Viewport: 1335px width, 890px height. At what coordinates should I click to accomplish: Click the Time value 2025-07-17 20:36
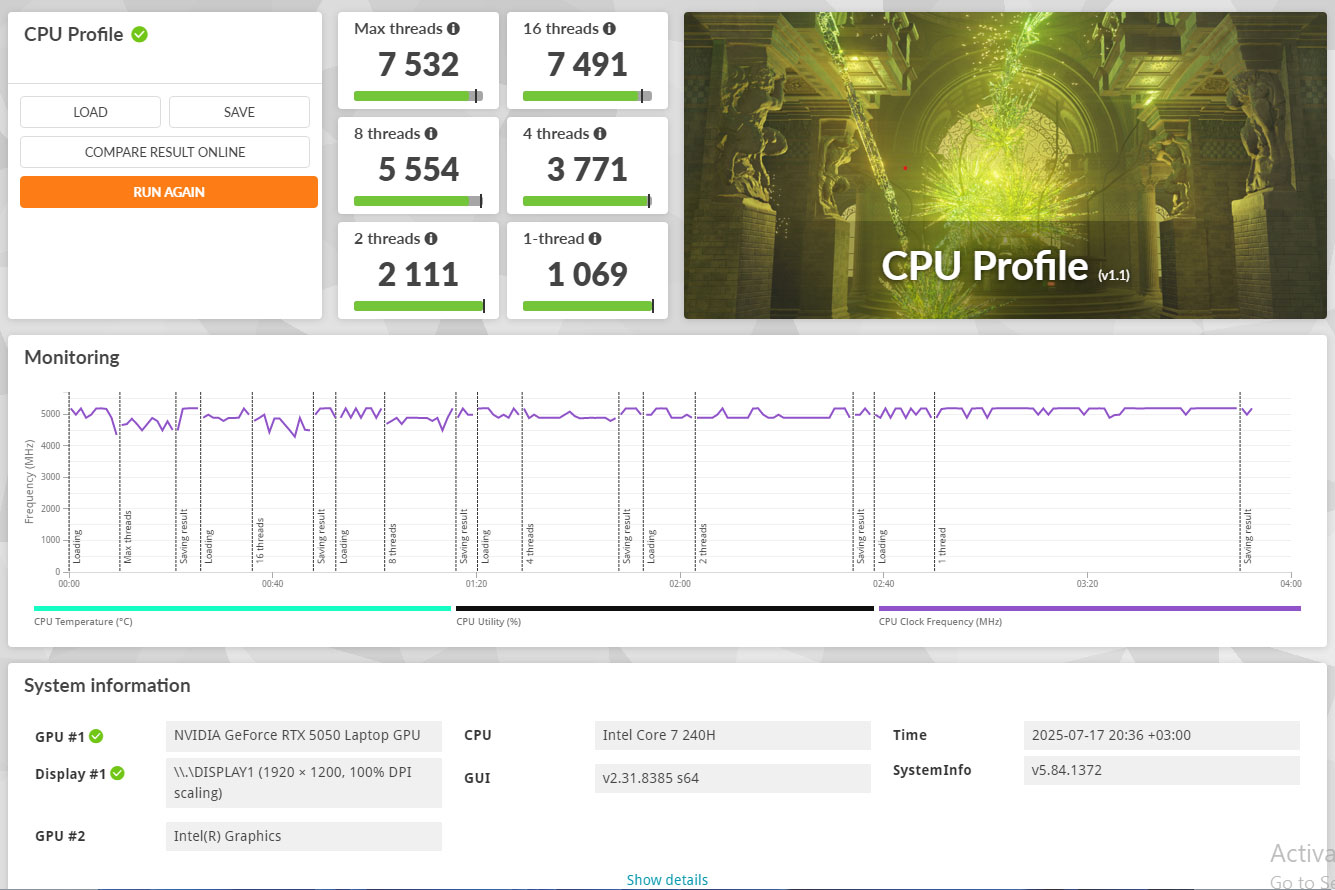pyautogui.click(x=1162, y=736)
